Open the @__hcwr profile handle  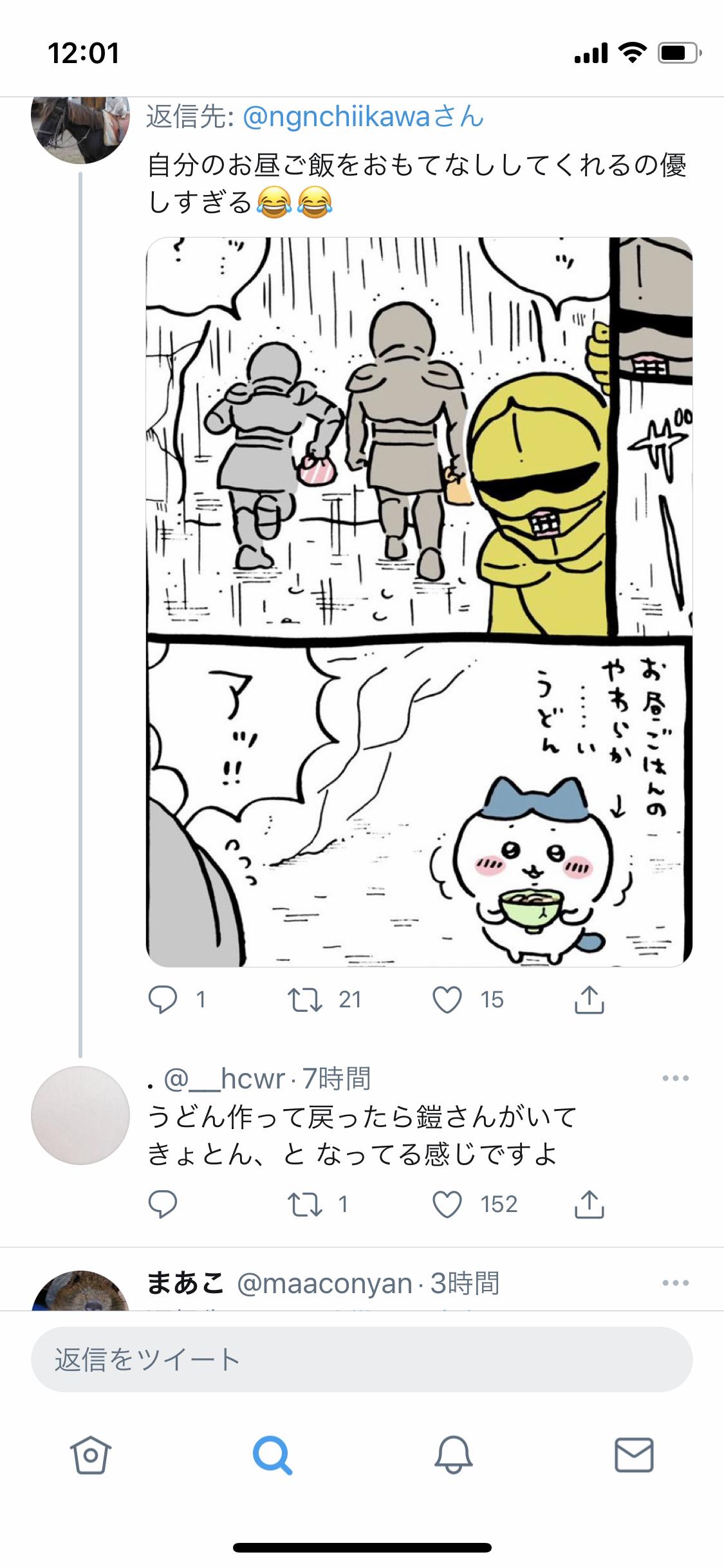(224, 1078)
